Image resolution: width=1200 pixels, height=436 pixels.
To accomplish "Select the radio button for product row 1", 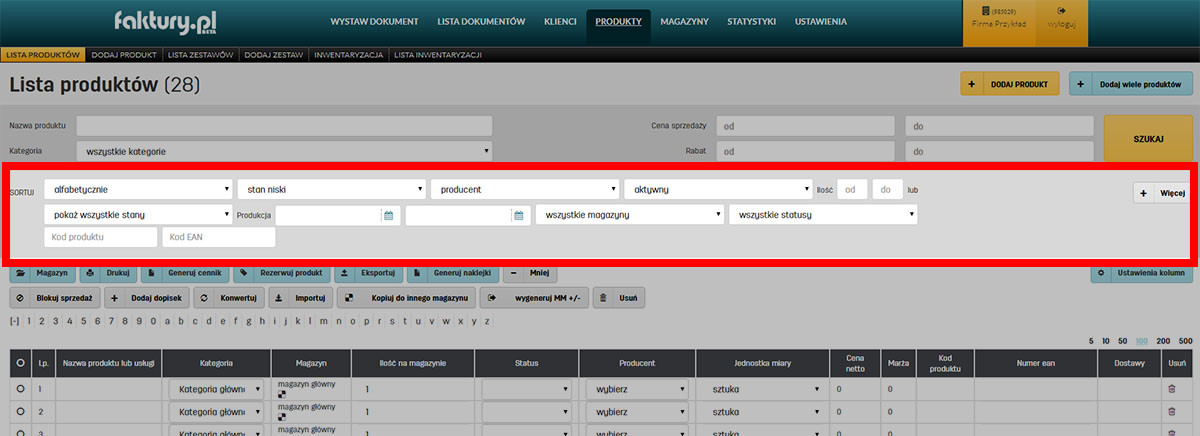I will click(x=19, y=388).
